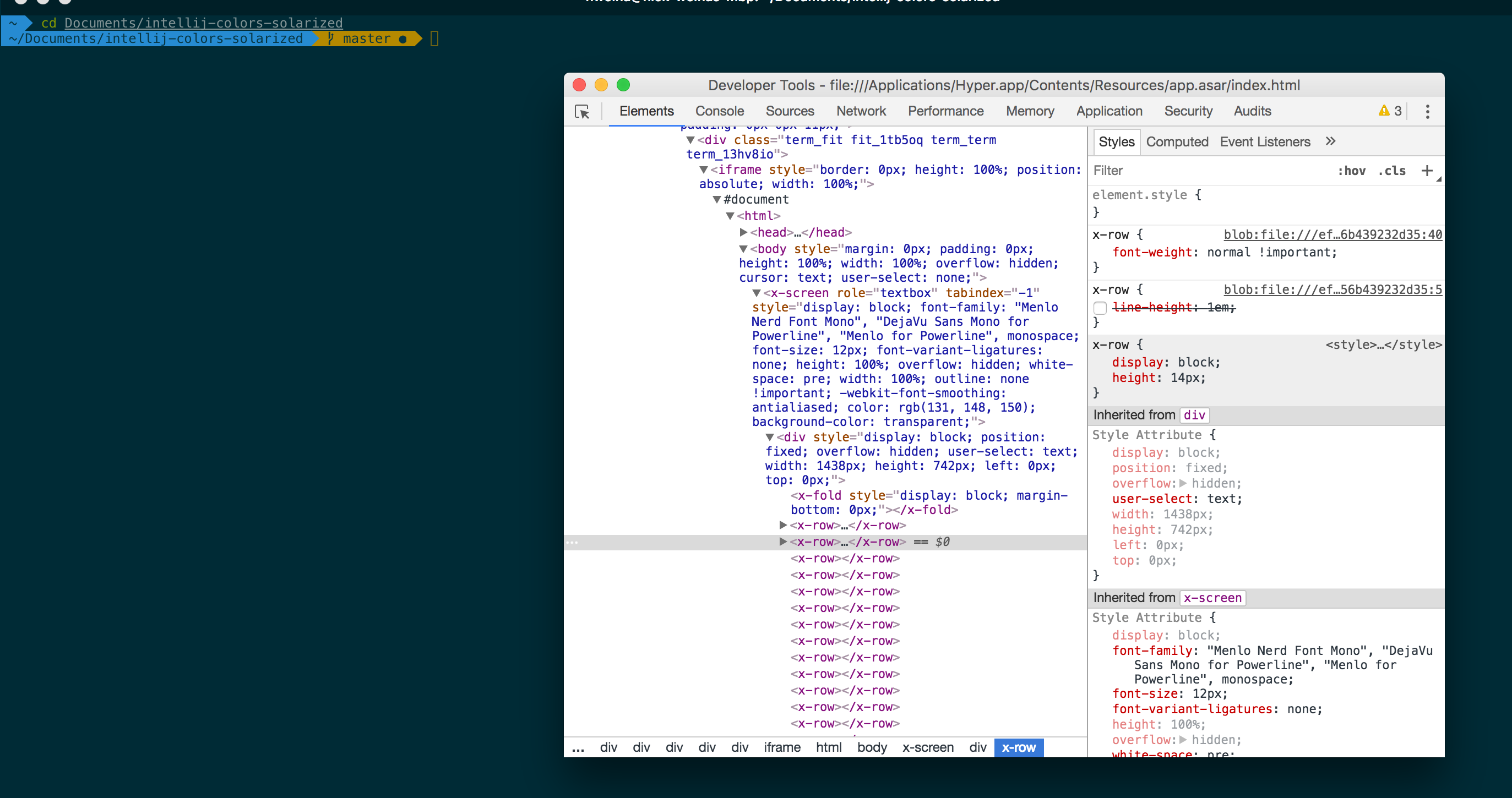Activate the inspect element picker tool

point(582,112)
